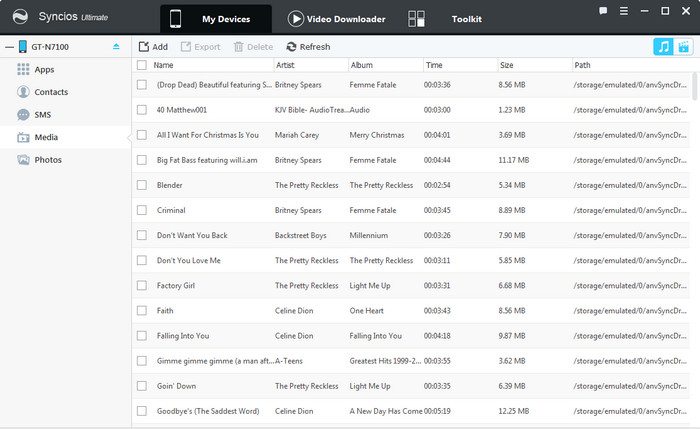
Task: Check the (Drop Dead) Beautiful song checkbox
Action: coord(142,85)
